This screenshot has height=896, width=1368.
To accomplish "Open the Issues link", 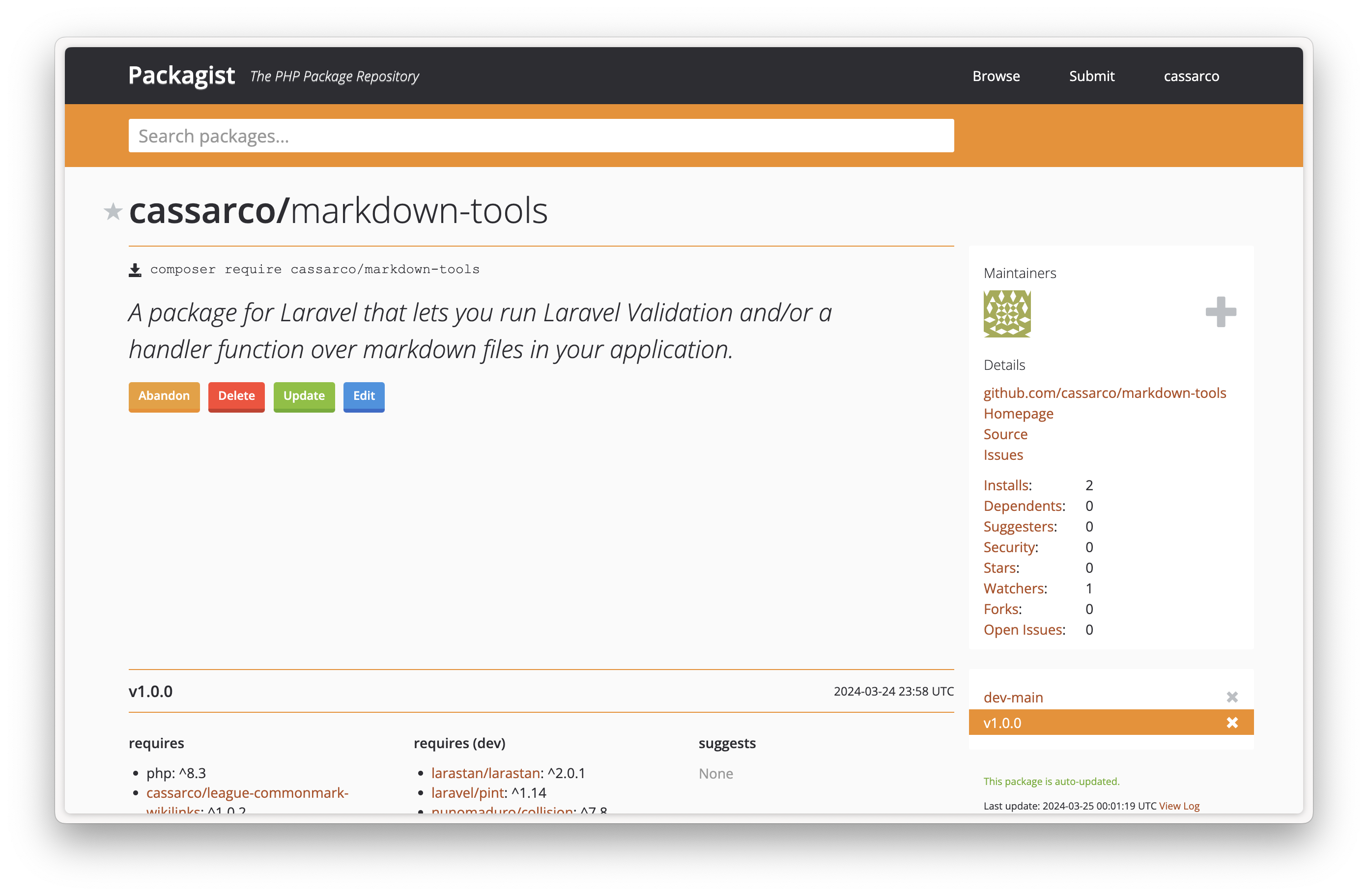I will [1003, 454].
